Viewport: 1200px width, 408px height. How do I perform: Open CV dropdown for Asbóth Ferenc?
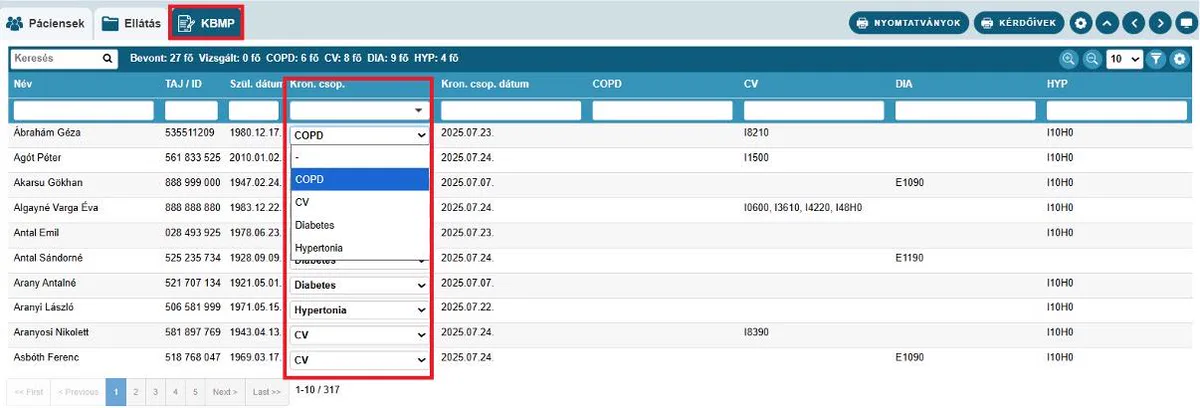(360, 360)
